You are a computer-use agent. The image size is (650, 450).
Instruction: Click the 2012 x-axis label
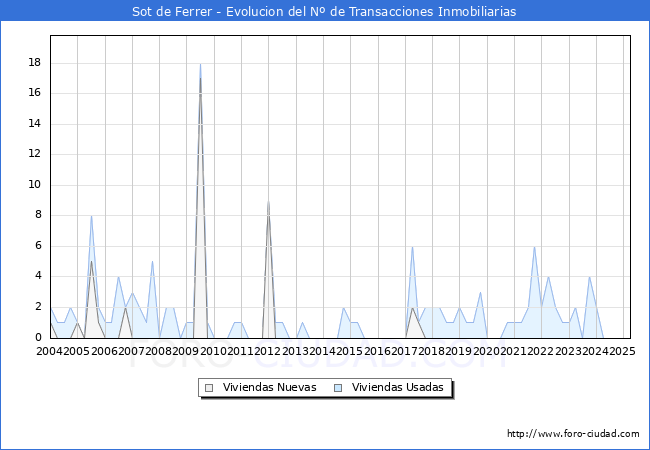[x=268, y=351]
